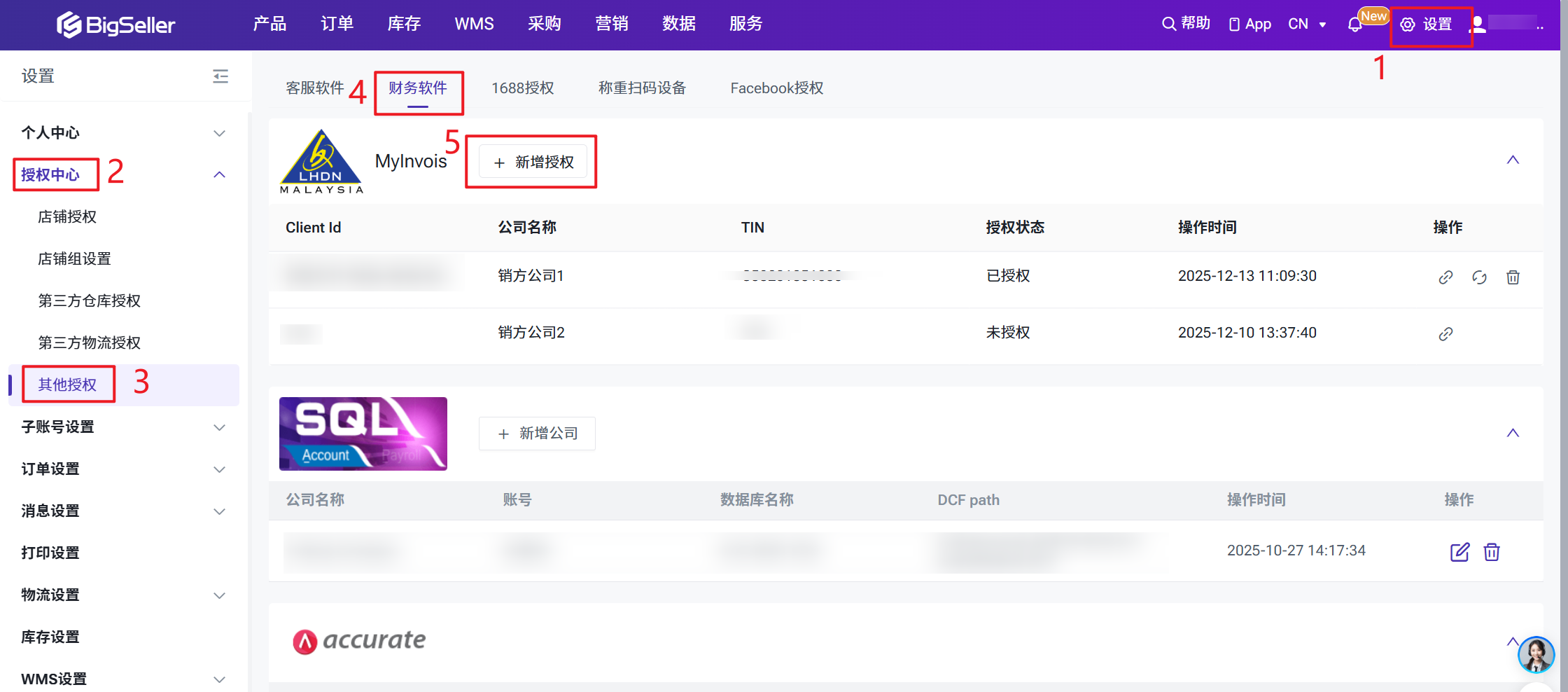The height and width of the screenshot is (692, 1568).
Task: Collapse the MyInvois panel
Action: point(1513,160)
